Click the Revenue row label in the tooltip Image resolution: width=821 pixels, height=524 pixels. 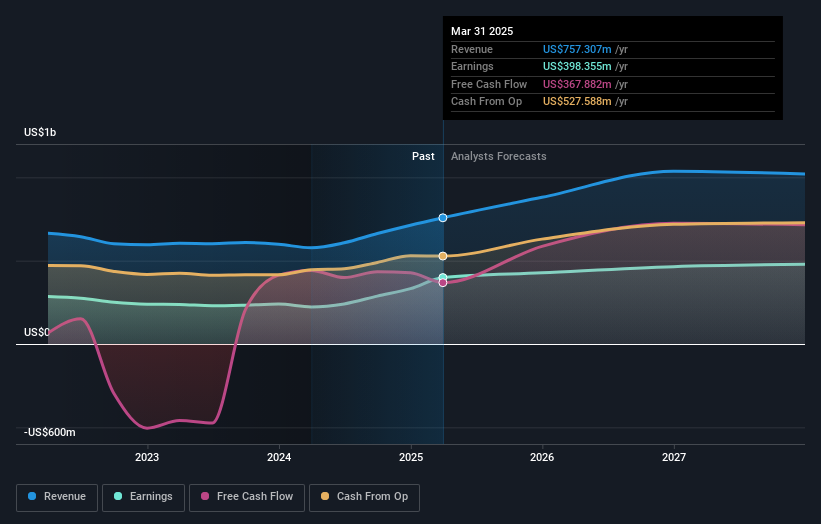pyautogui.click(x=472, y=49)
